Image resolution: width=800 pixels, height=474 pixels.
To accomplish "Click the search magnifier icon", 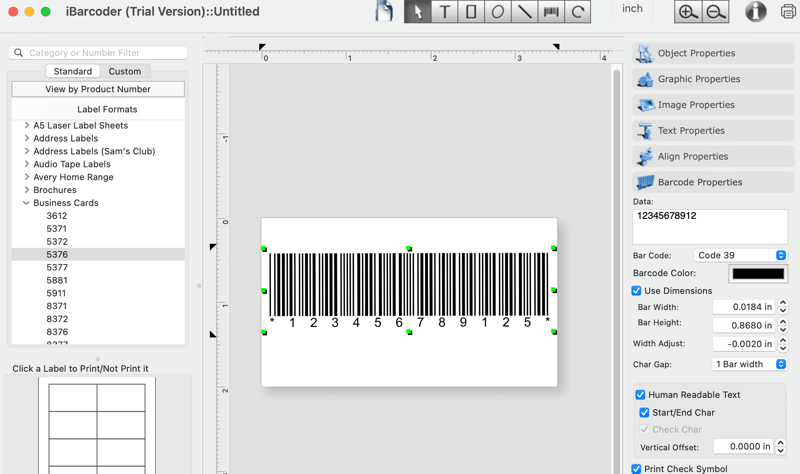I will point(18,53).
